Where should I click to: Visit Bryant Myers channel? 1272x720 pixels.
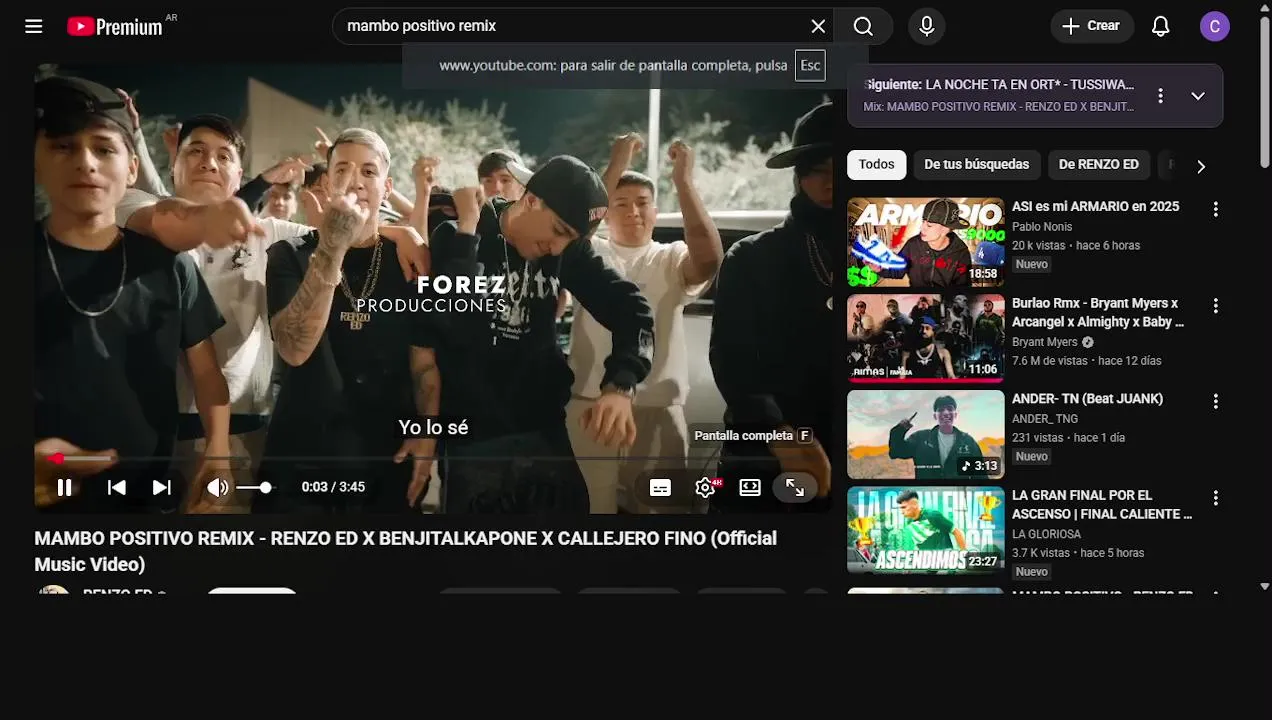1045,342
